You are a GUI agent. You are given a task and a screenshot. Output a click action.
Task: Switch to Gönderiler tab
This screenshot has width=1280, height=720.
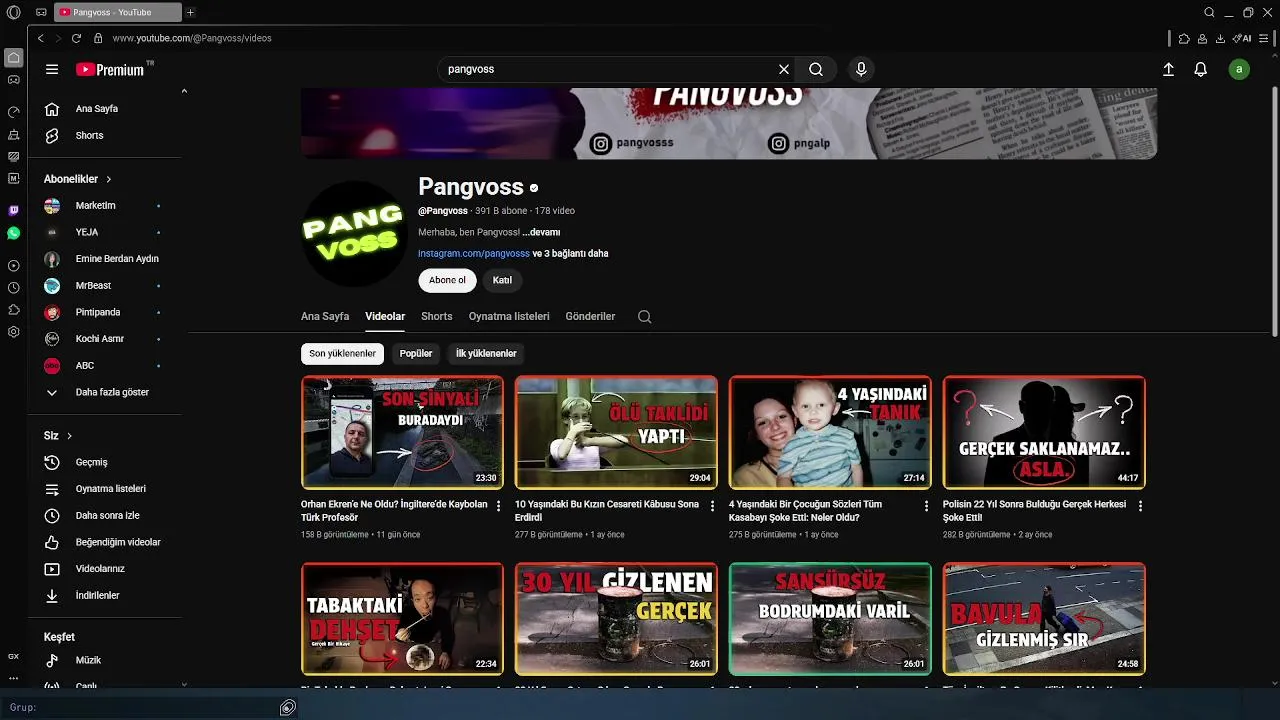[590, 316]
